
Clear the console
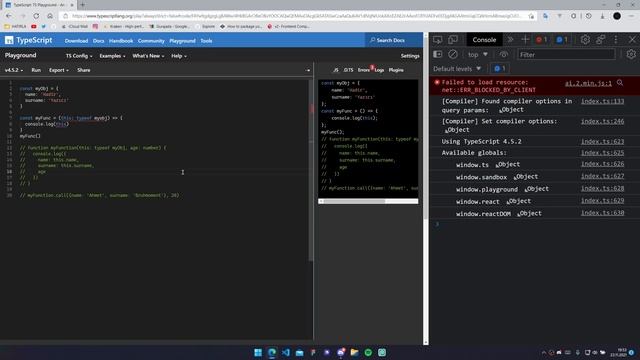click(453, 54)
